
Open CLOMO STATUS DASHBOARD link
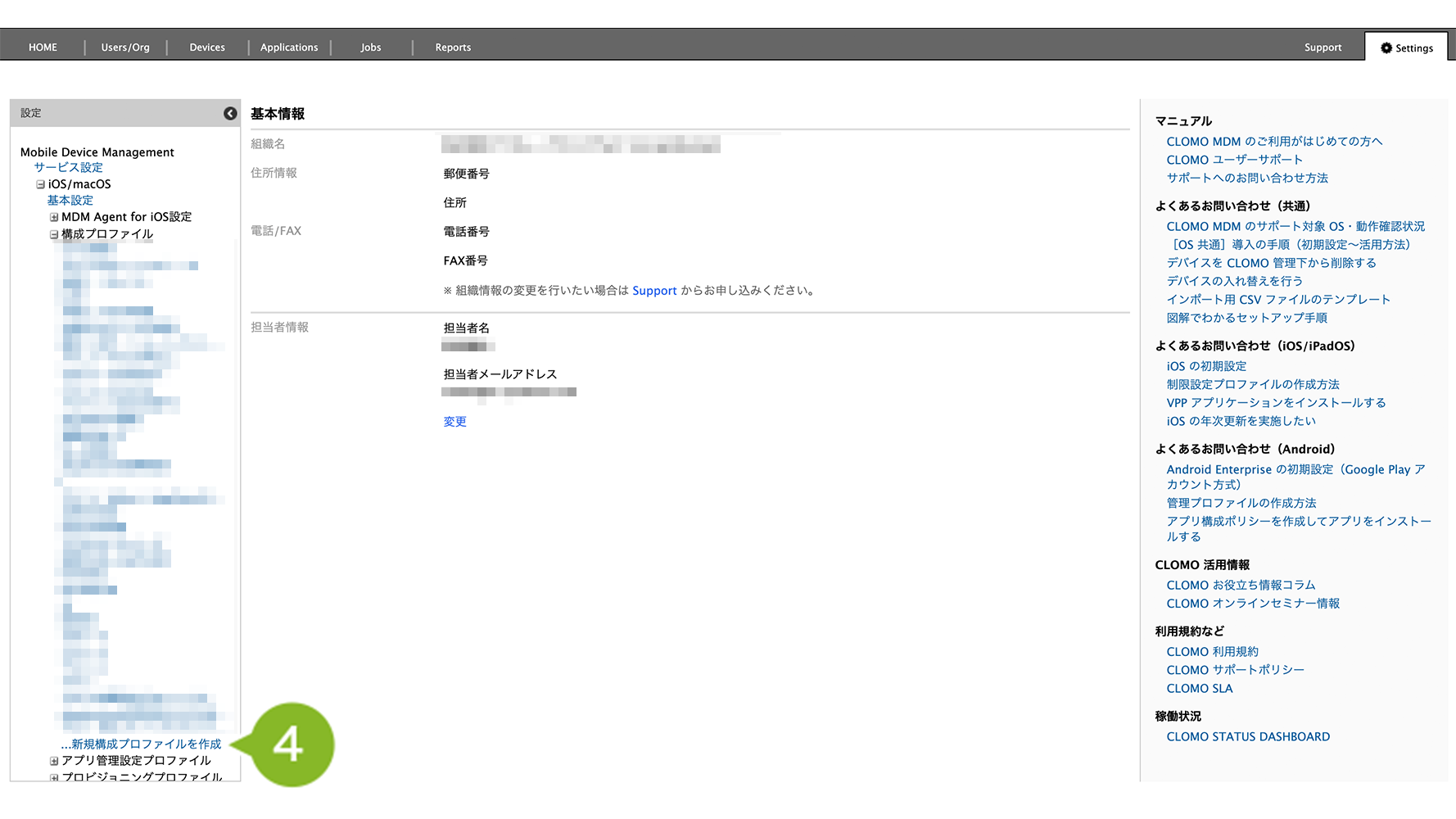[1247, 737]
